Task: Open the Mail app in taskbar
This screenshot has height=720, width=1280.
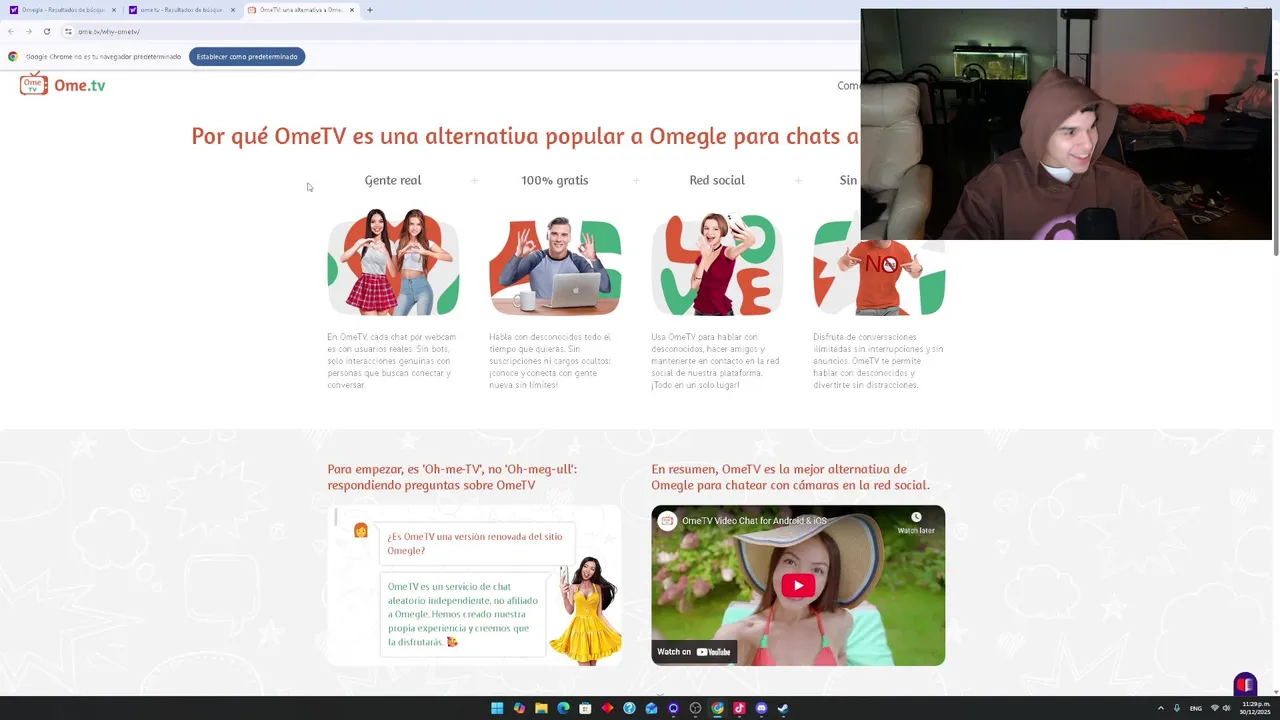Action: (651, 708)
